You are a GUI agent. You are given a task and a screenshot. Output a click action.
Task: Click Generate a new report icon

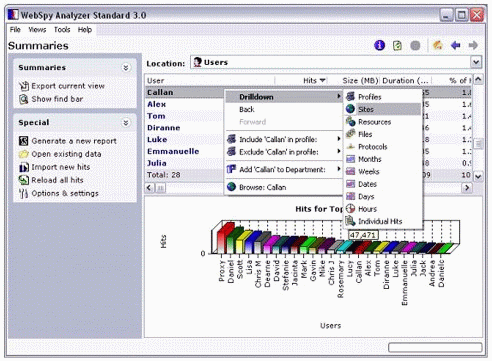click(23, 141)
